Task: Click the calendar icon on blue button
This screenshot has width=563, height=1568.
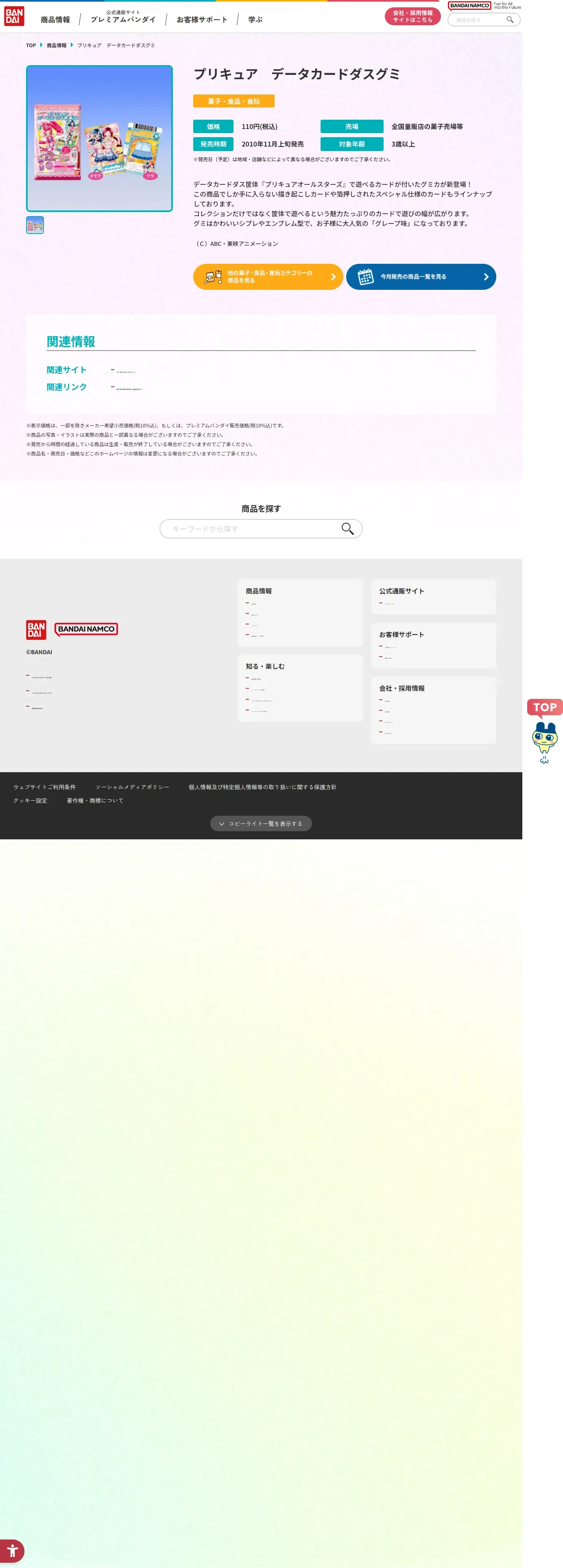Action: click(365, 277)
